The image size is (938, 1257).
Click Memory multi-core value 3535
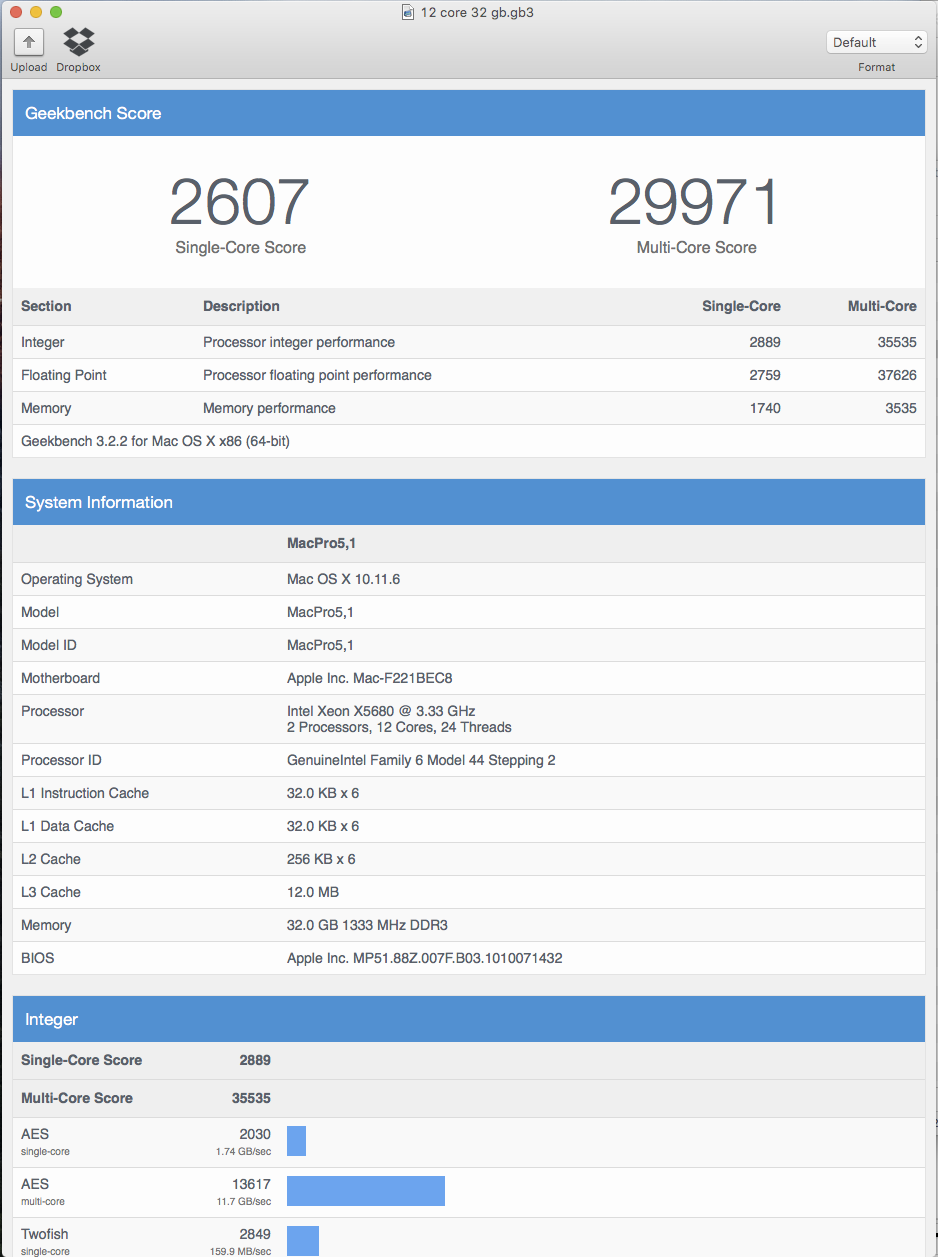pyautogui.click(x=900, y=408)
